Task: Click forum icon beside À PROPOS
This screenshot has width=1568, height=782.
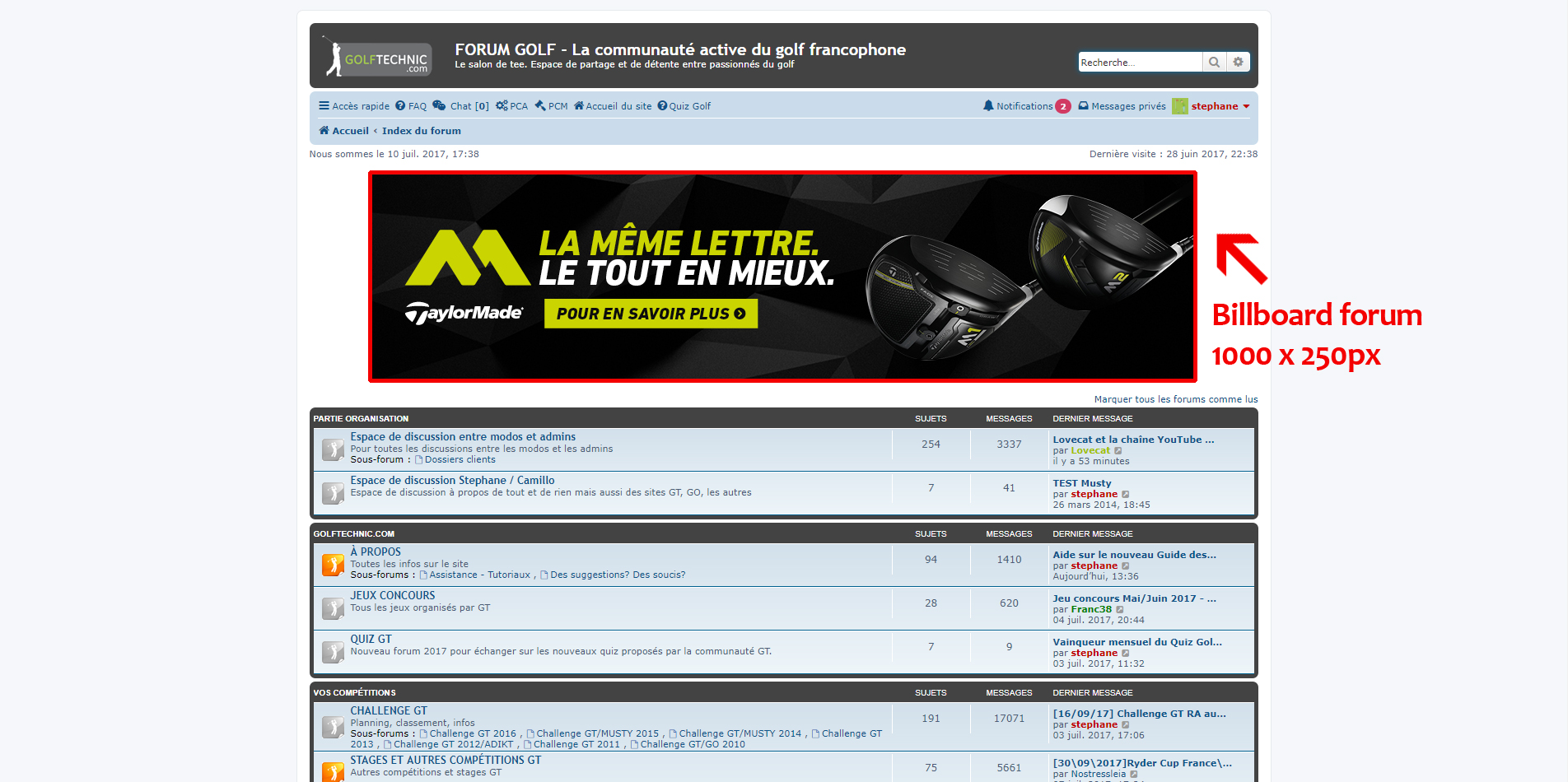Action: point(333,565)
